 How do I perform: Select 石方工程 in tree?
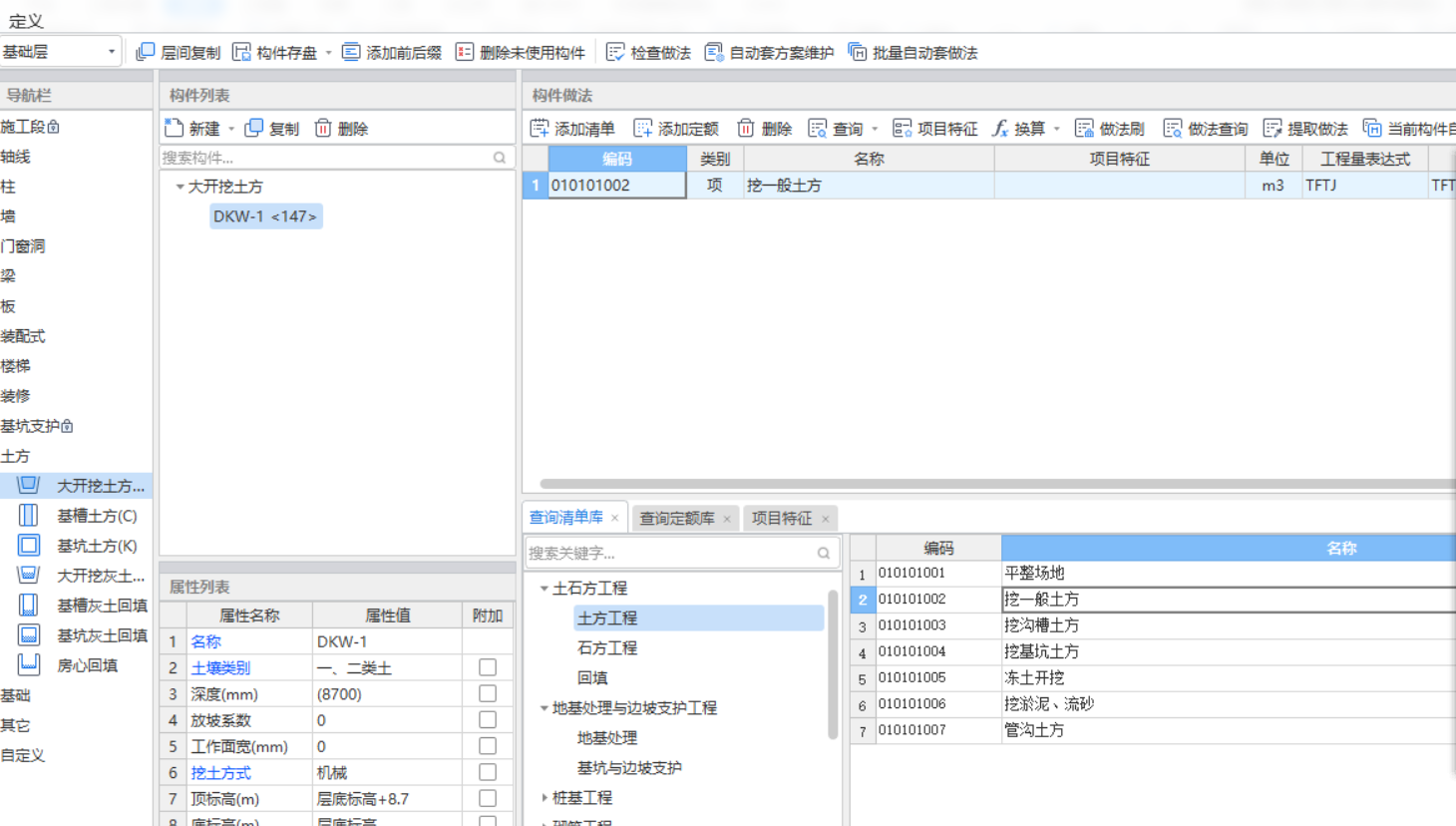click(607, 648)
